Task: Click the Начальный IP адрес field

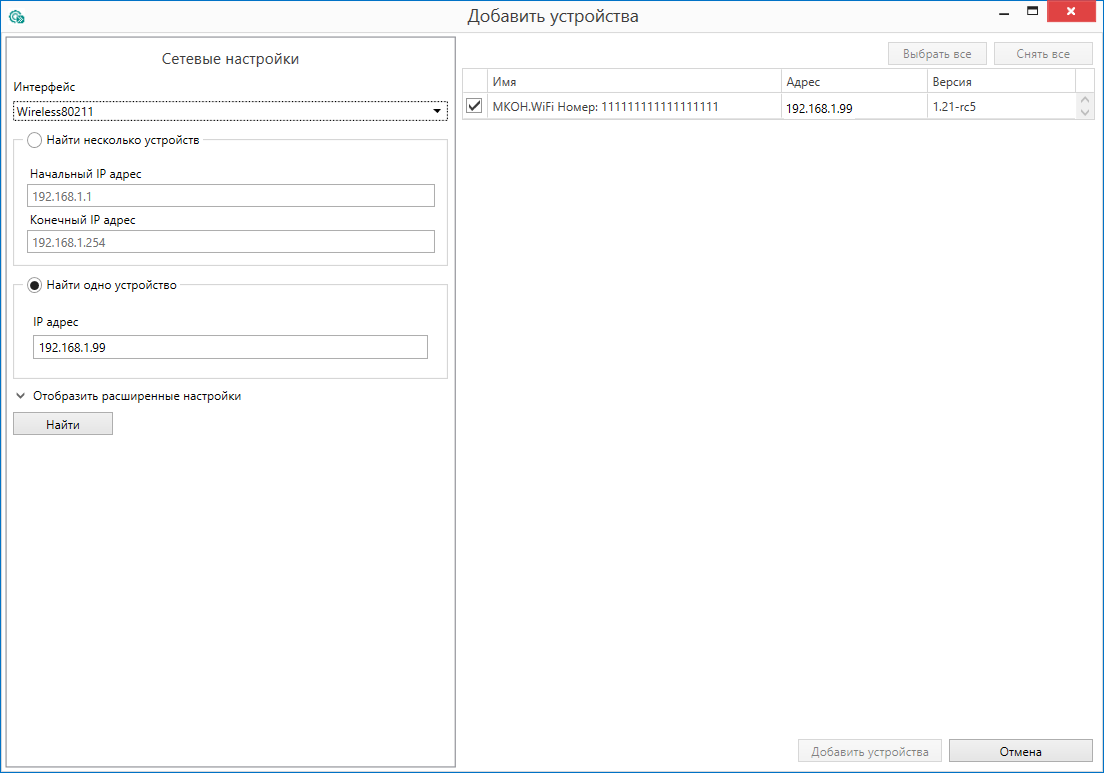Action: click(232, 196)
